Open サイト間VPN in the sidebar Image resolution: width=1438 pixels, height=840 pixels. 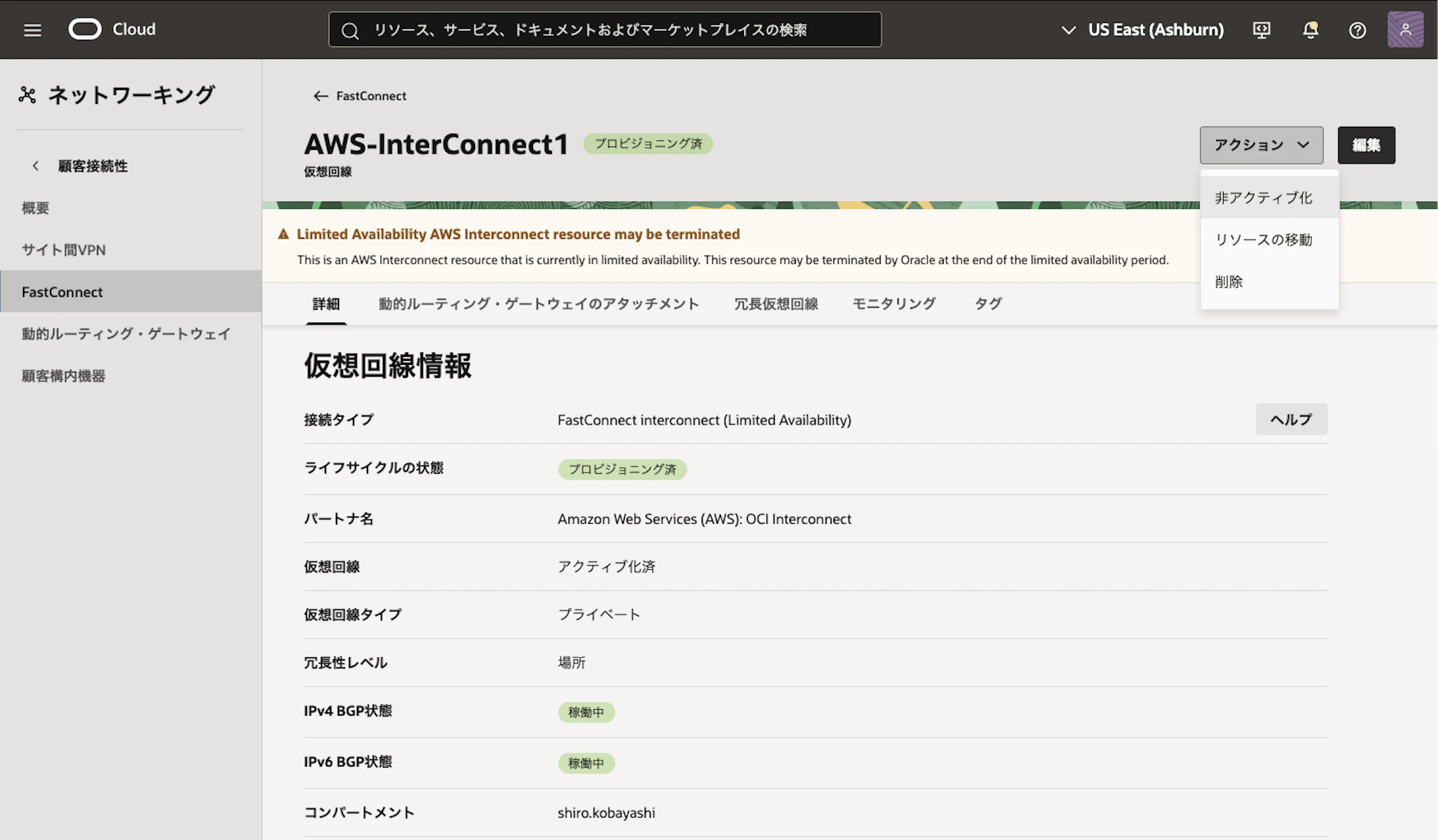(131, 250)
